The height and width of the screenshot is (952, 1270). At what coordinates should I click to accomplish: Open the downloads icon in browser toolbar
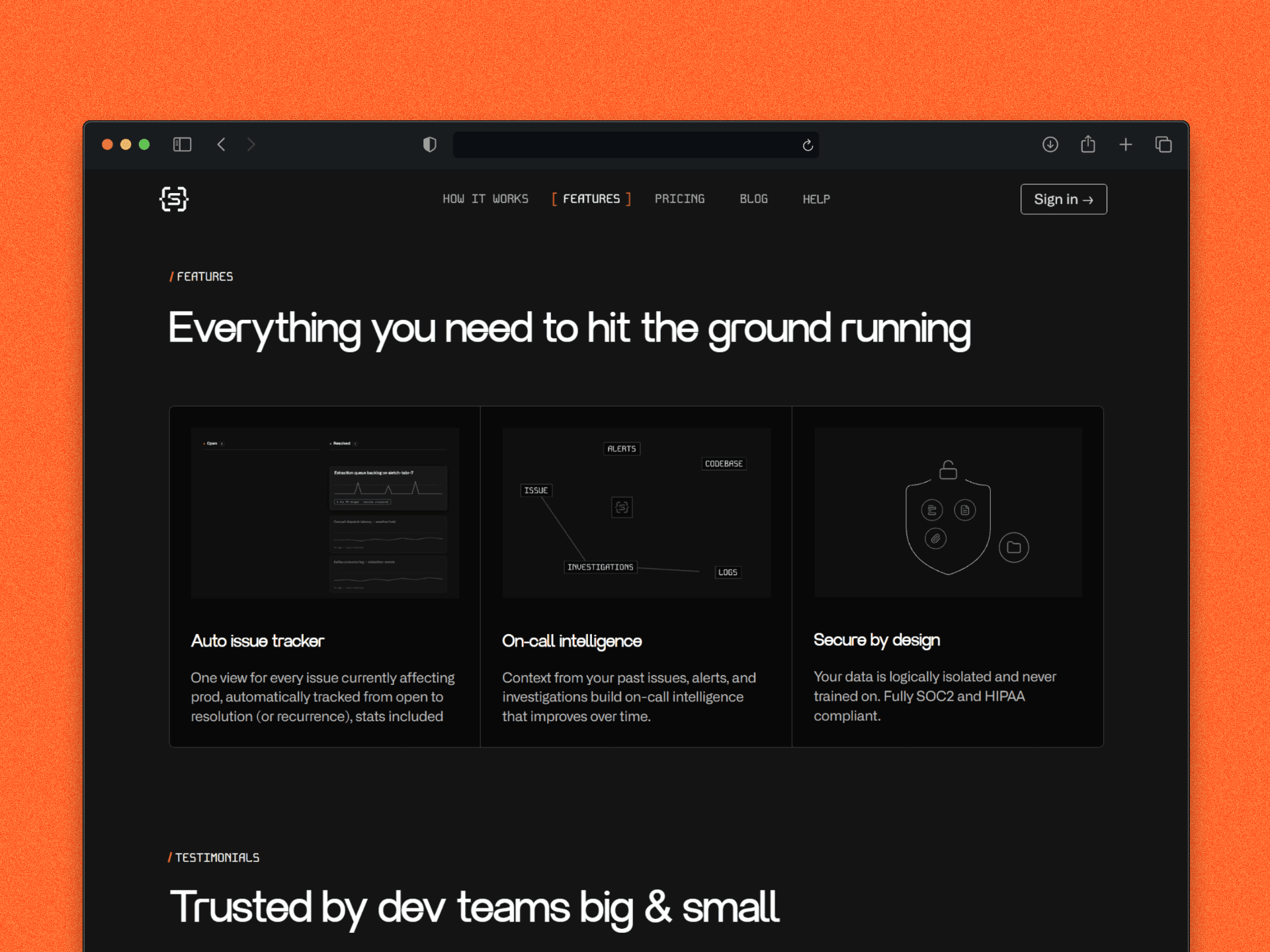tap(1050, 144)
